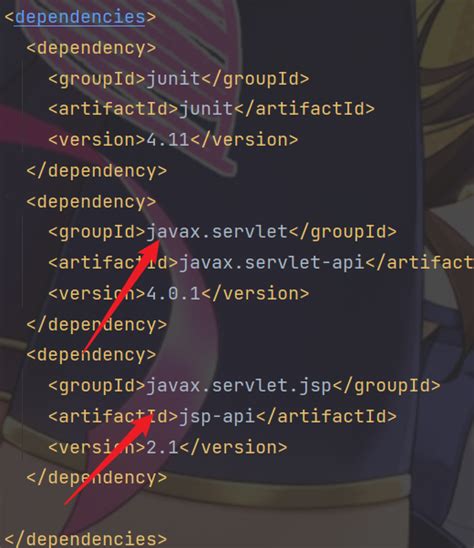Click closing version tag of junit
Image resolution: width=474 pixels, height=548 pixels.
click(x=244, y=139)
